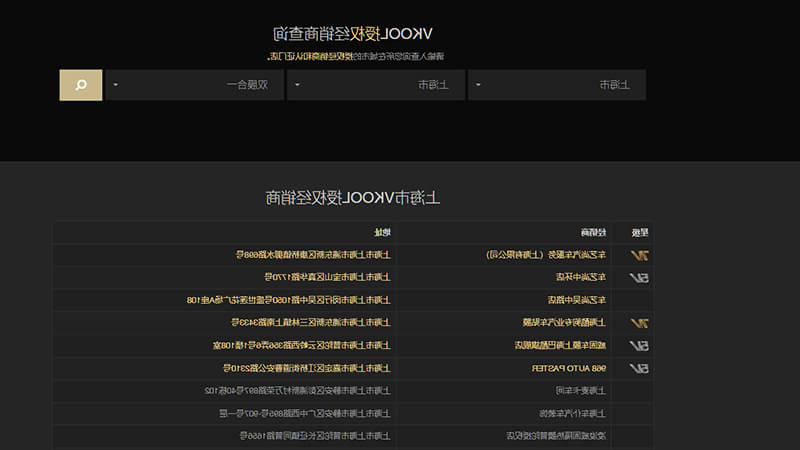Open the 上海市 dropdown beside 双膜合一

376,85
